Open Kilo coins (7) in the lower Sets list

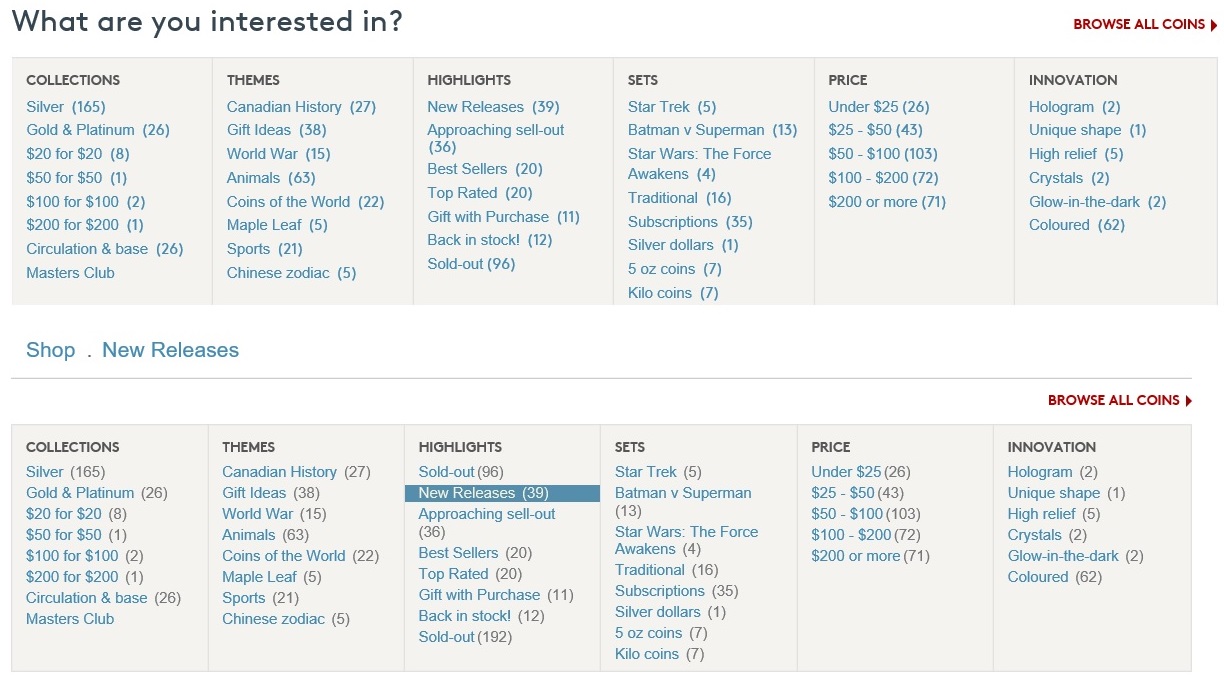[660, 654]
